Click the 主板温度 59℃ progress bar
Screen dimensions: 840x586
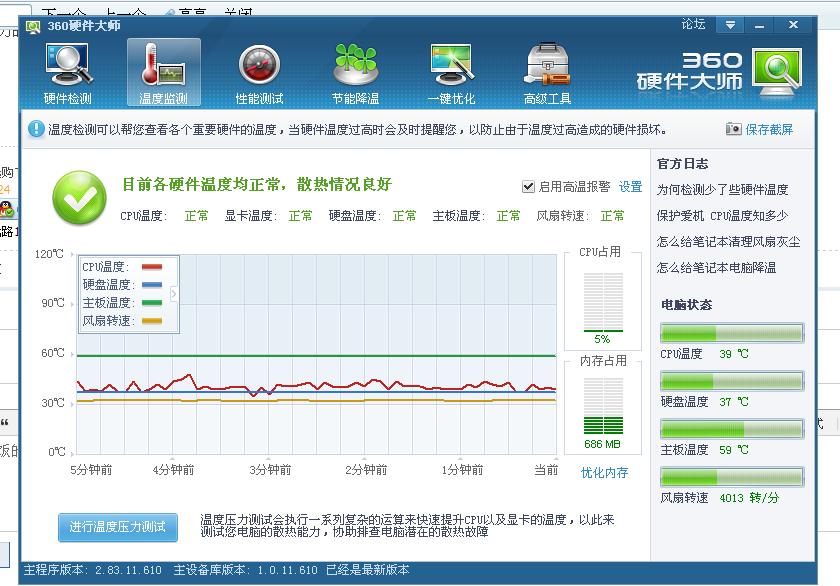732,429
